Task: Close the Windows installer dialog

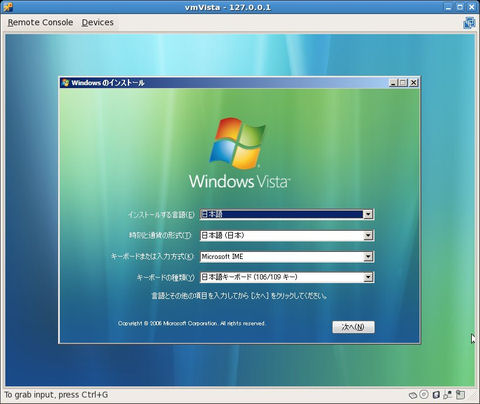Action: coord(413,83)
